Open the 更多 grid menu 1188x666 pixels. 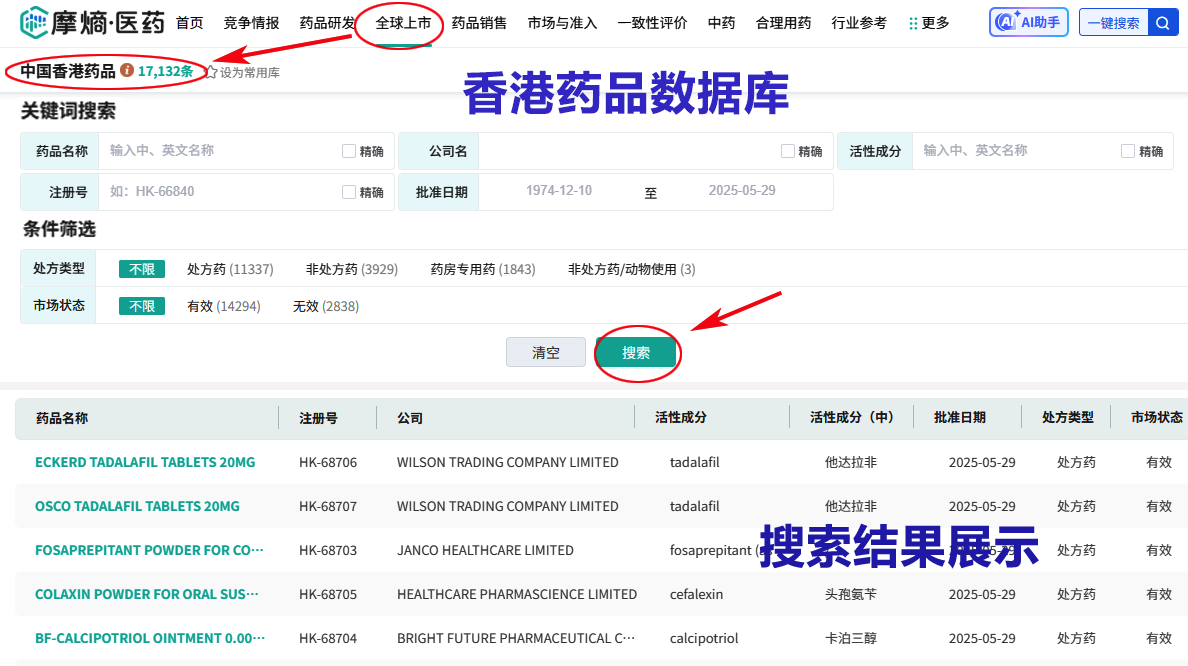pos(929,23)
